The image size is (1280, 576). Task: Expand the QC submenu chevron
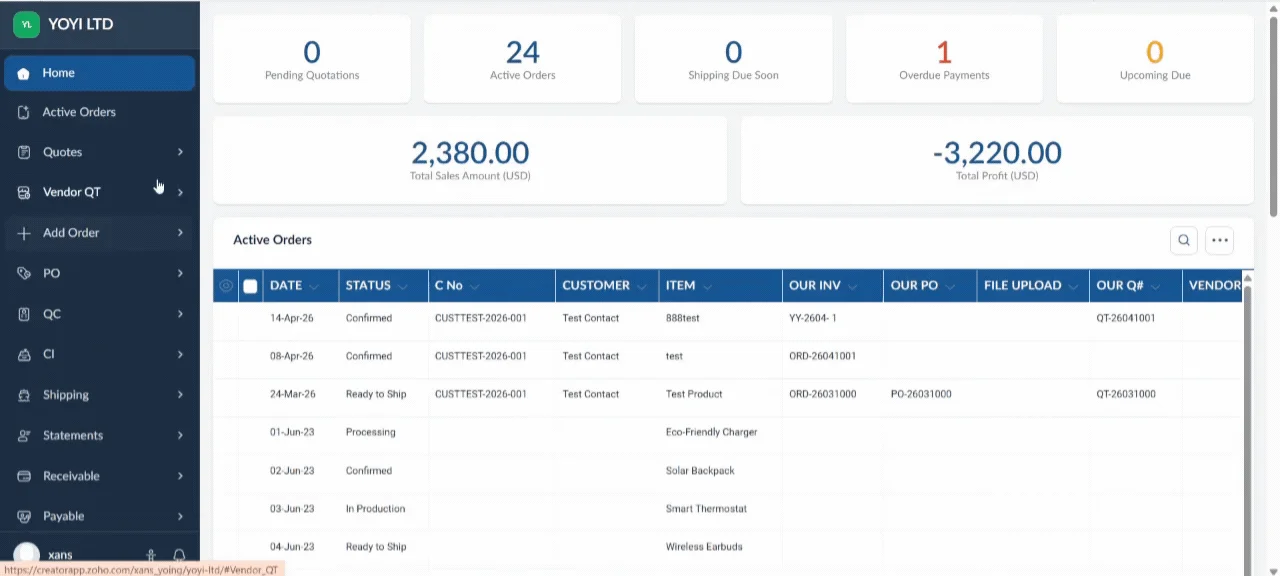pyautogui.click(x=180, y=314)
